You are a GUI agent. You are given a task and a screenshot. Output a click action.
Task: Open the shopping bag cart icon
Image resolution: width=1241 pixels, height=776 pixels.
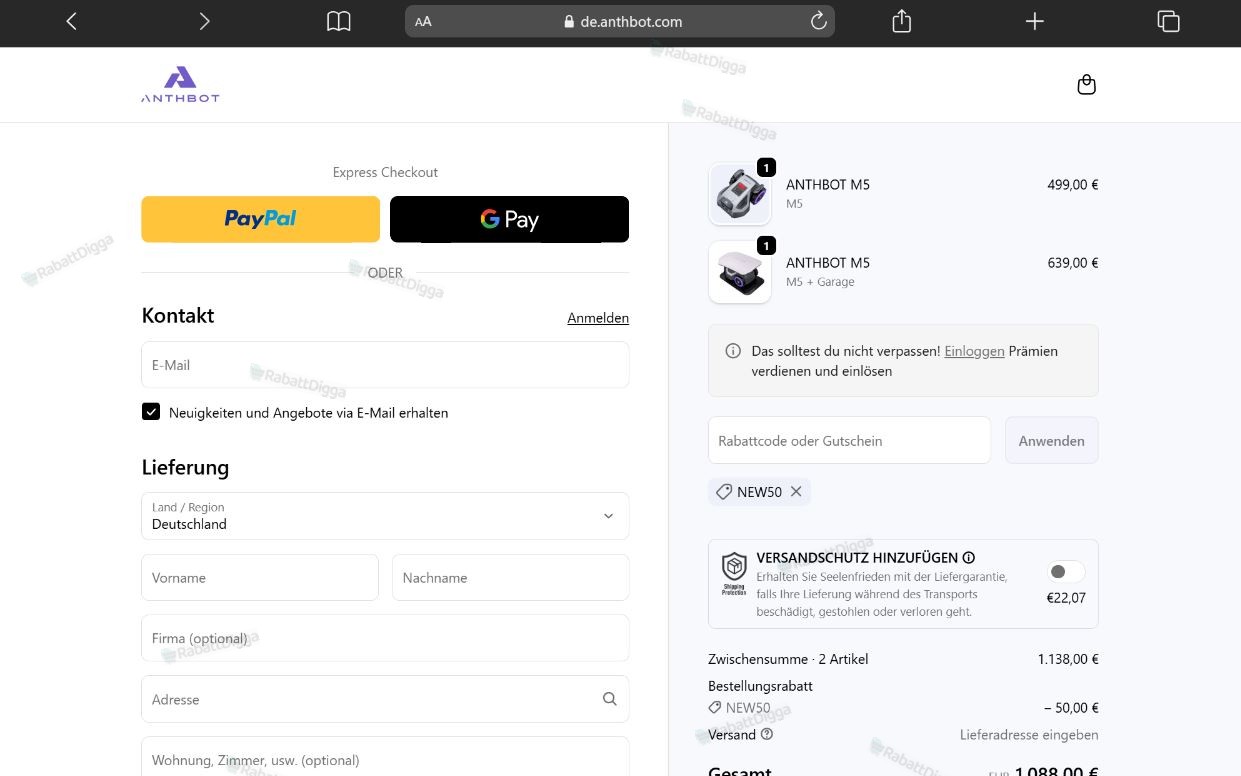click(x=1087, y=85)
